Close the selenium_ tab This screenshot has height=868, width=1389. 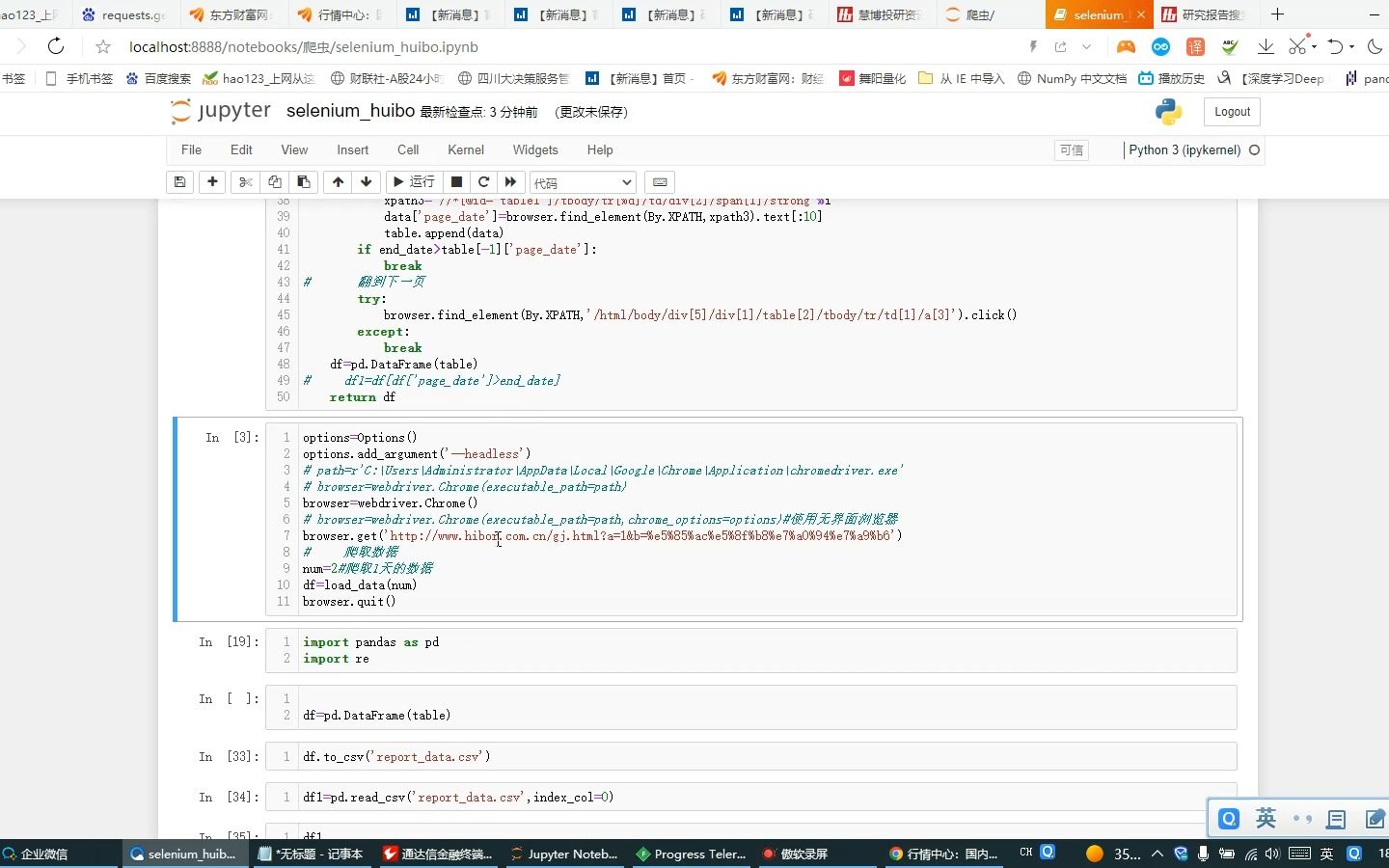coord(1140,14)
